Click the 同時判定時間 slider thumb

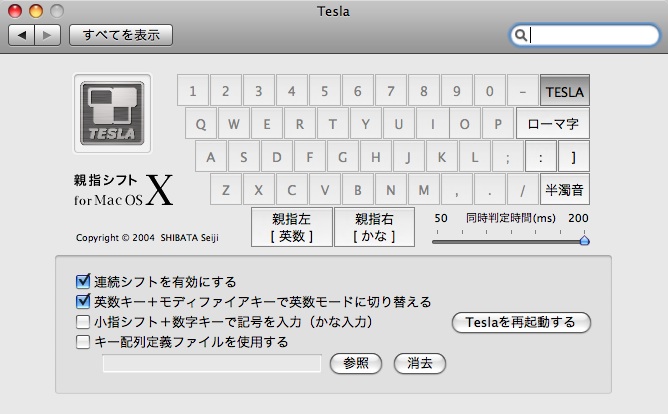pos(584,241)
